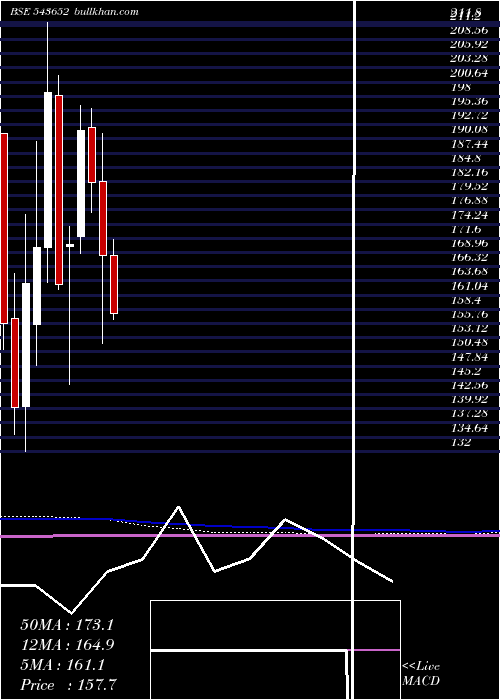Screen dimensions: 500x700
Task: Click the 155.76 price axis label
Action: point(469,314)
